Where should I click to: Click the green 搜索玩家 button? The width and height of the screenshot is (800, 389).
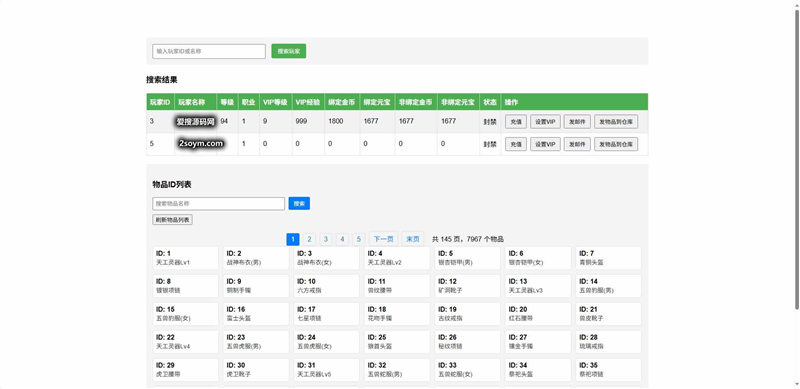289,51
